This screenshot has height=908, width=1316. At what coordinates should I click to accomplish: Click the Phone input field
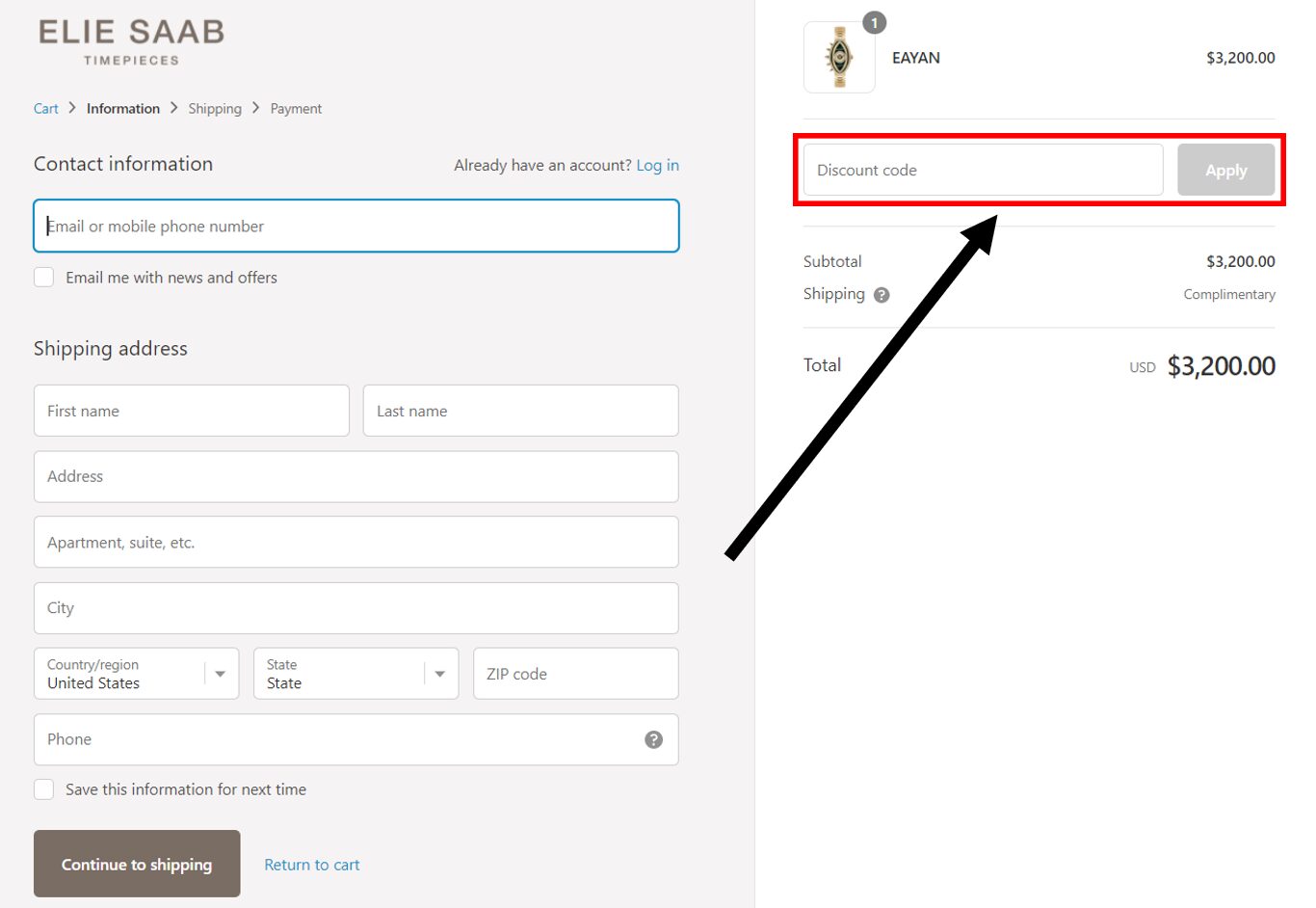(x=356, y=739)
